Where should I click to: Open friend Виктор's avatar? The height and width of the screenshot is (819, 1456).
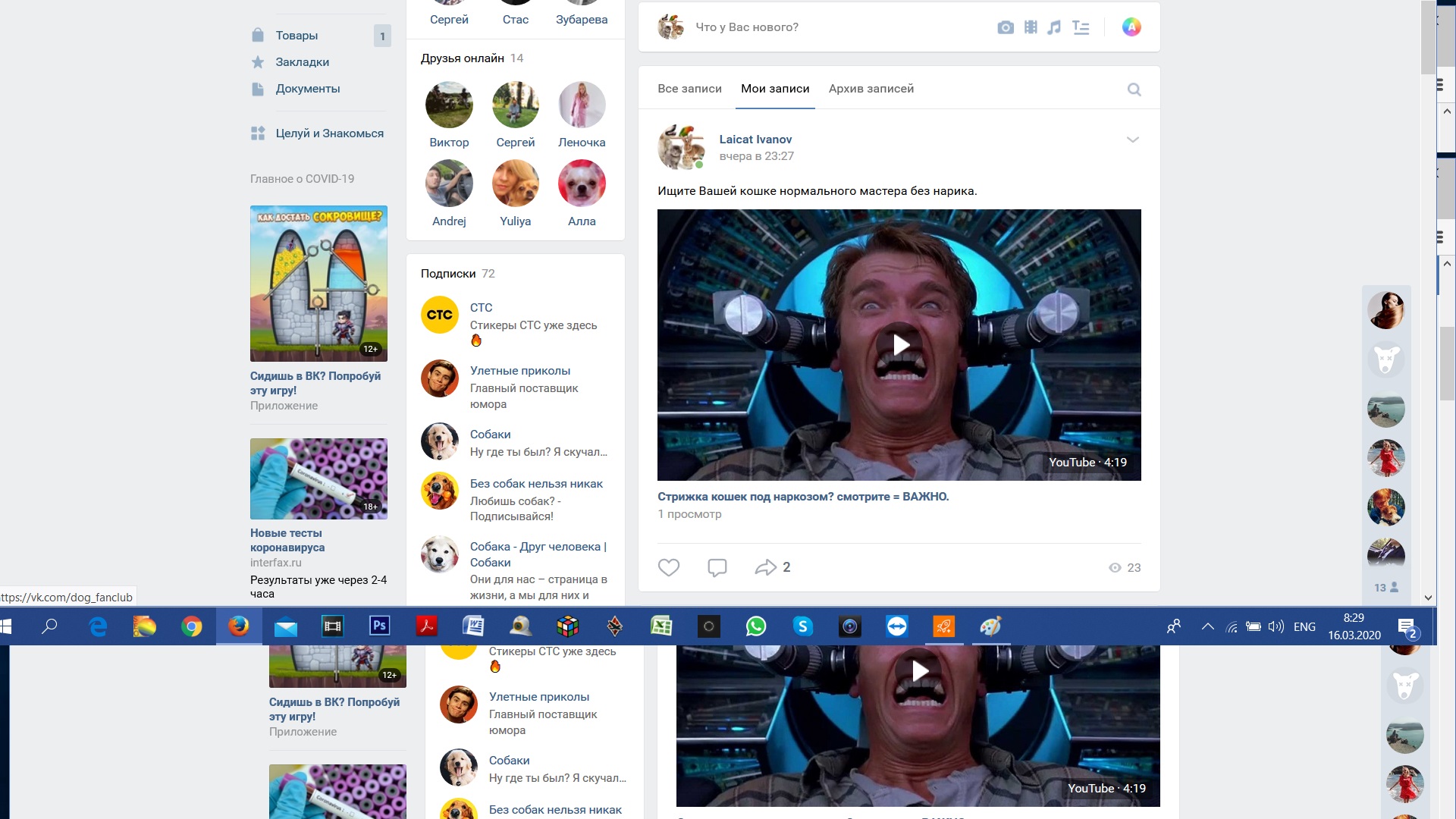tap(449, 105)
